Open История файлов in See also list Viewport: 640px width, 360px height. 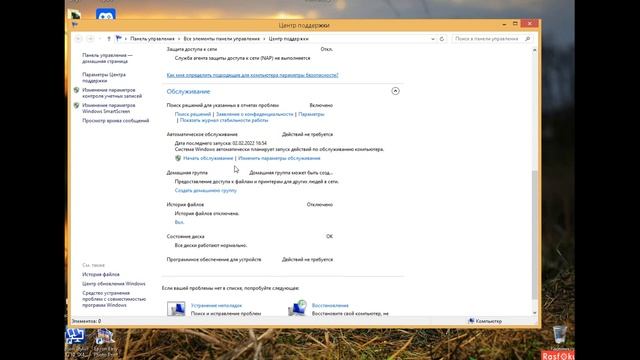(101, 275)
